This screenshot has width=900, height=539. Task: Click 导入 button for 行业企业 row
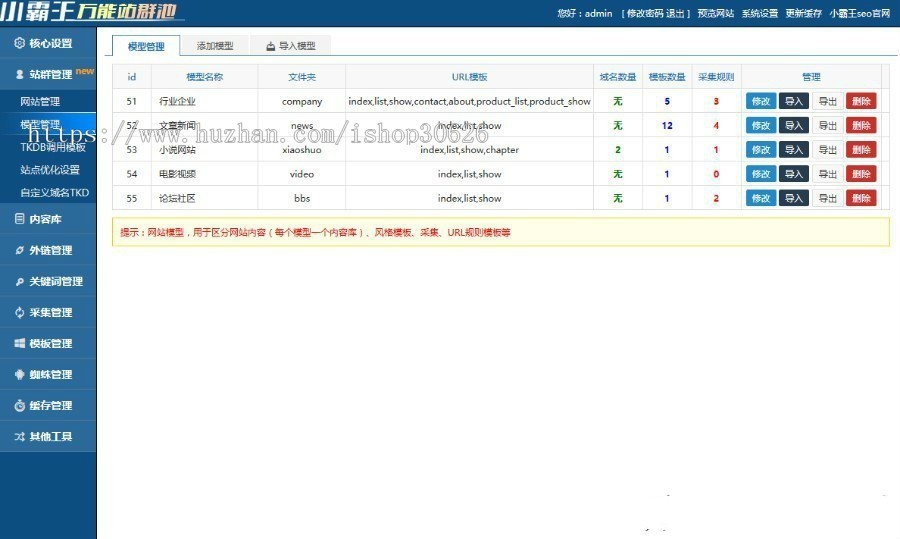pyautogui.click(x=794, y=101)
